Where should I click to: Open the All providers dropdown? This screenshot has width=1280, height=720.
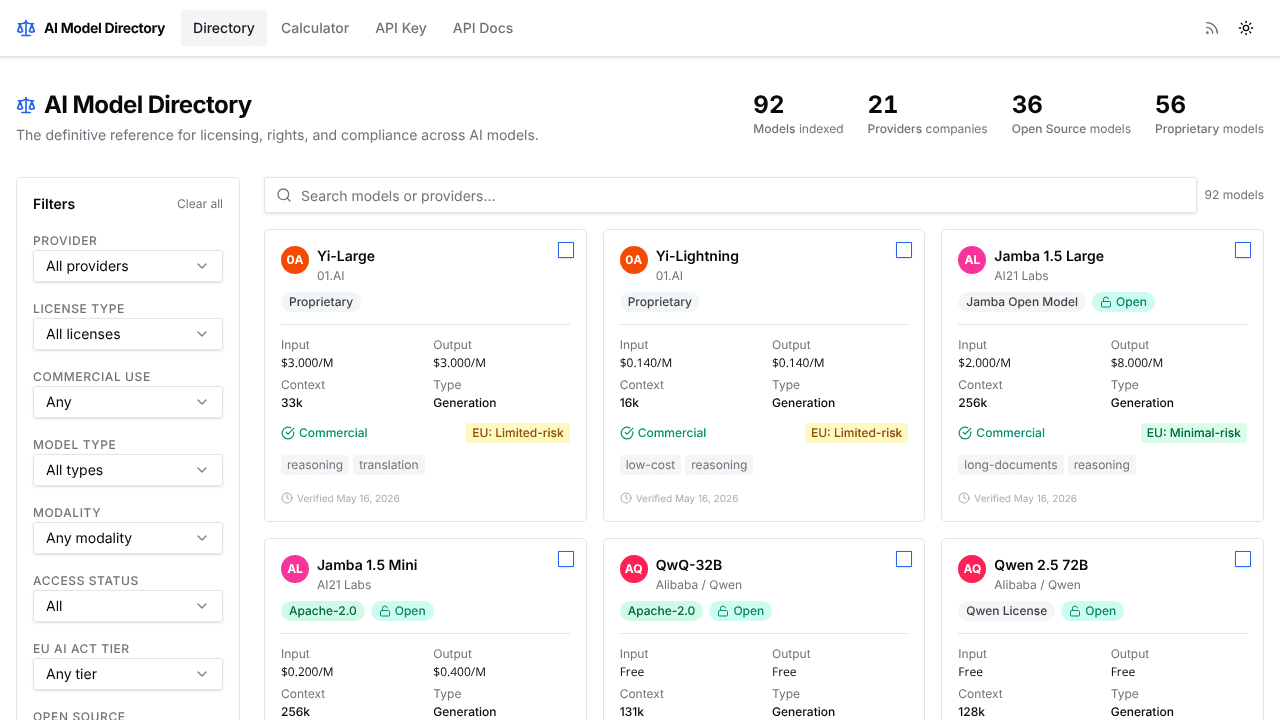[128, 266]
